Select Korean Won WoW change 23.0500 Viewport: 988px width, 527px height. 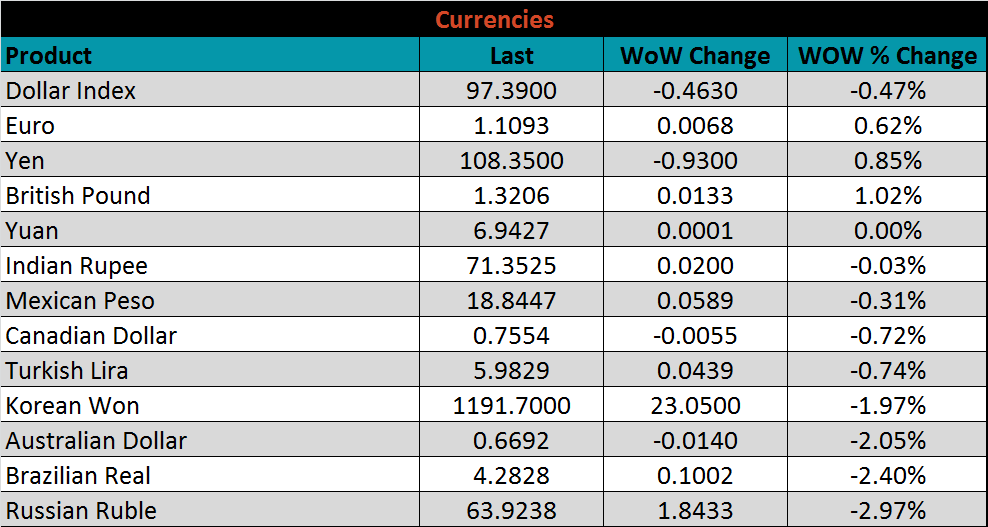click(695, 406)
